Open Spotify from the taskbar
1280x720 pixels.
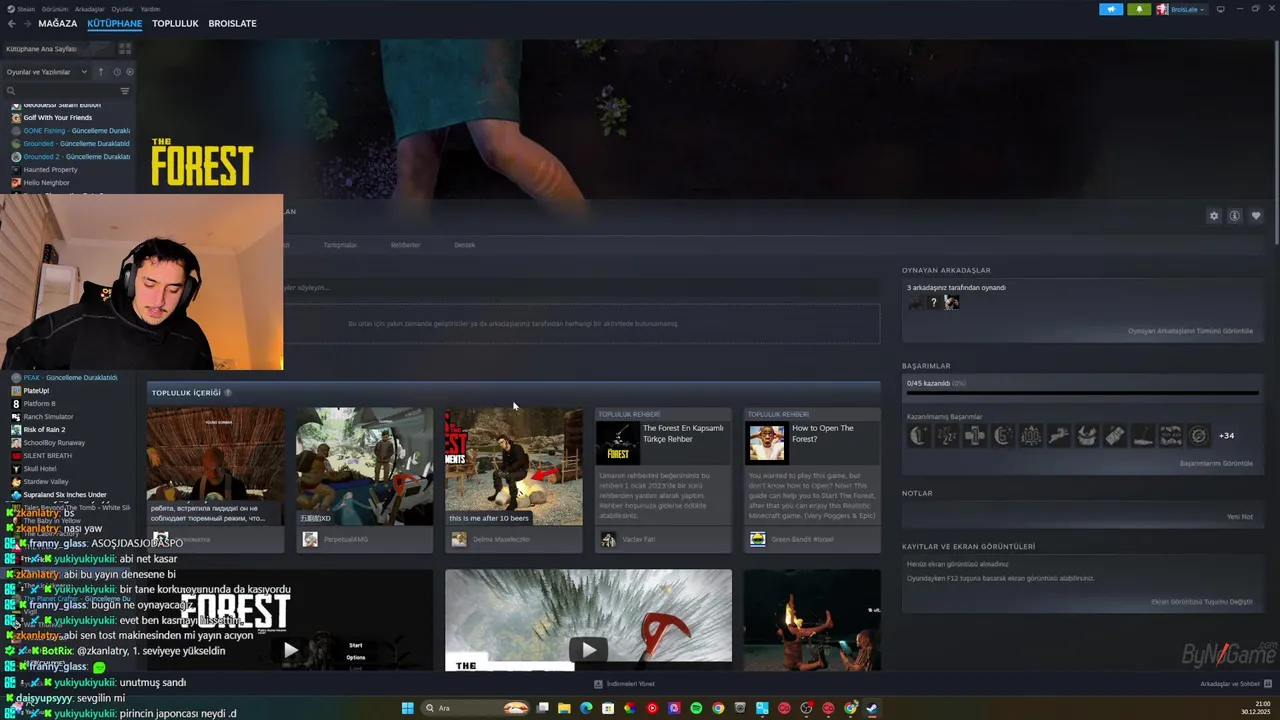[x=696, y=708]
